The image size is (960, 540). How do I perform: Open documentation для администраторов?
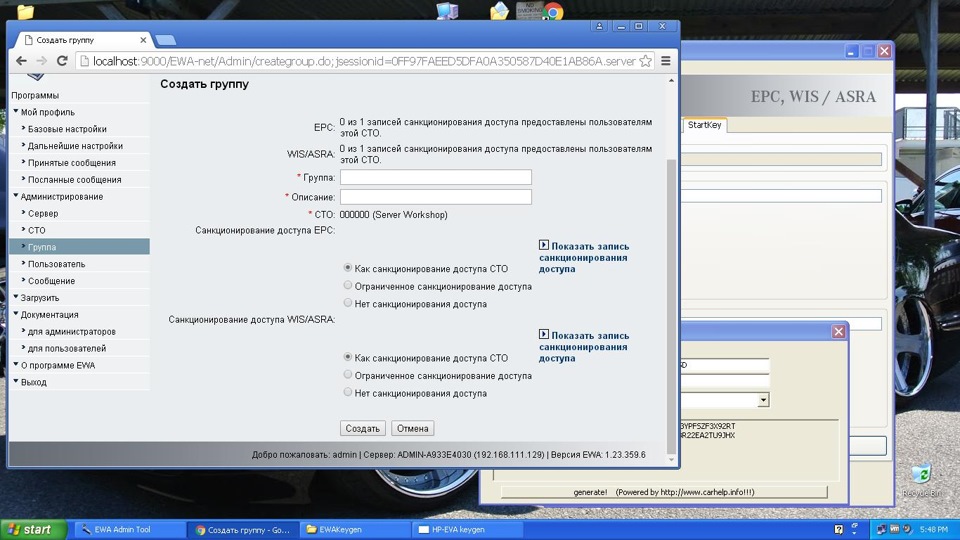71,331
